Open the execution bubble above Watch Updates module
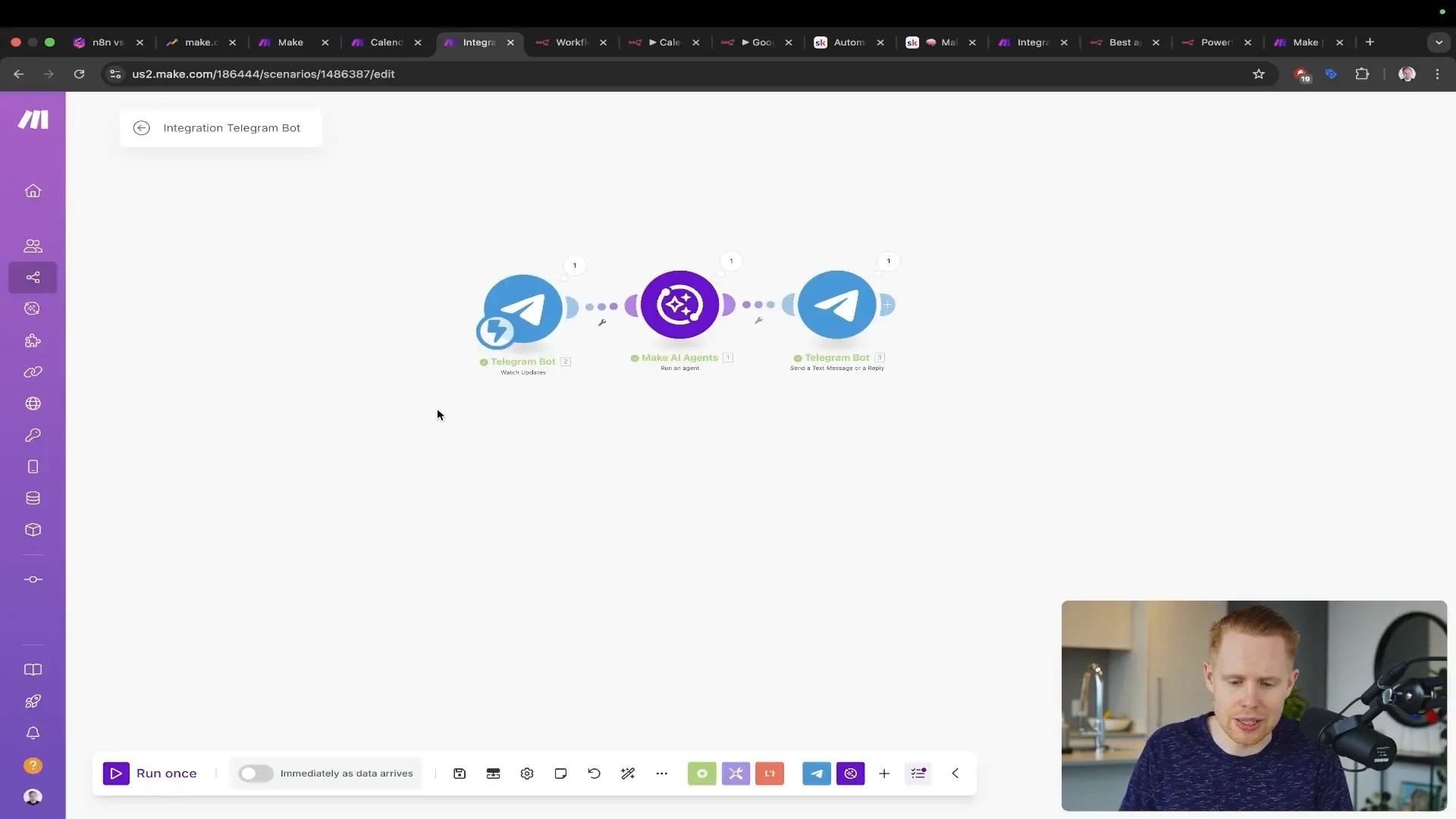Viewport: 1456px width, 819px height. pos(574,265)
